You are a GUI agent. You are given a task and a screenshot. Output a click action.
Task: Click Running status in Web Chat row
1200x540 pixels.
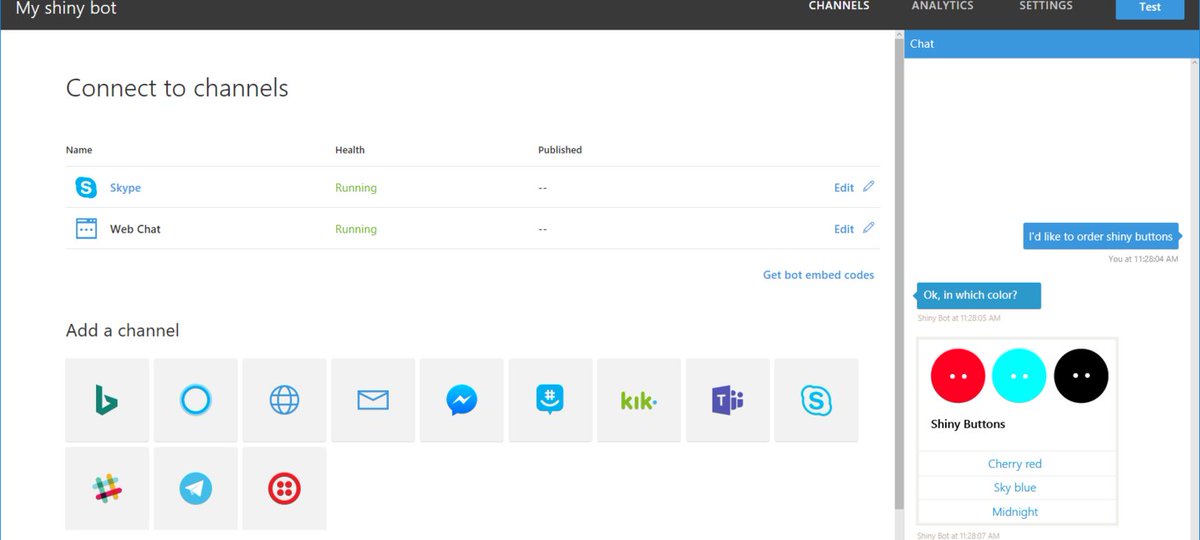point(356,229)
